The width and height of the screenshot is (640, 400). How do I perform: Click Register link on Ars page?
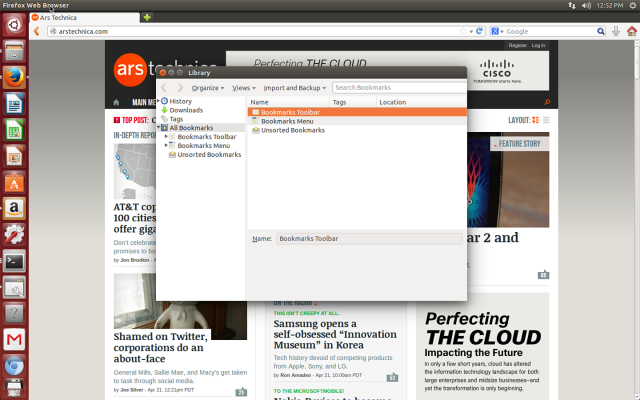518,45
